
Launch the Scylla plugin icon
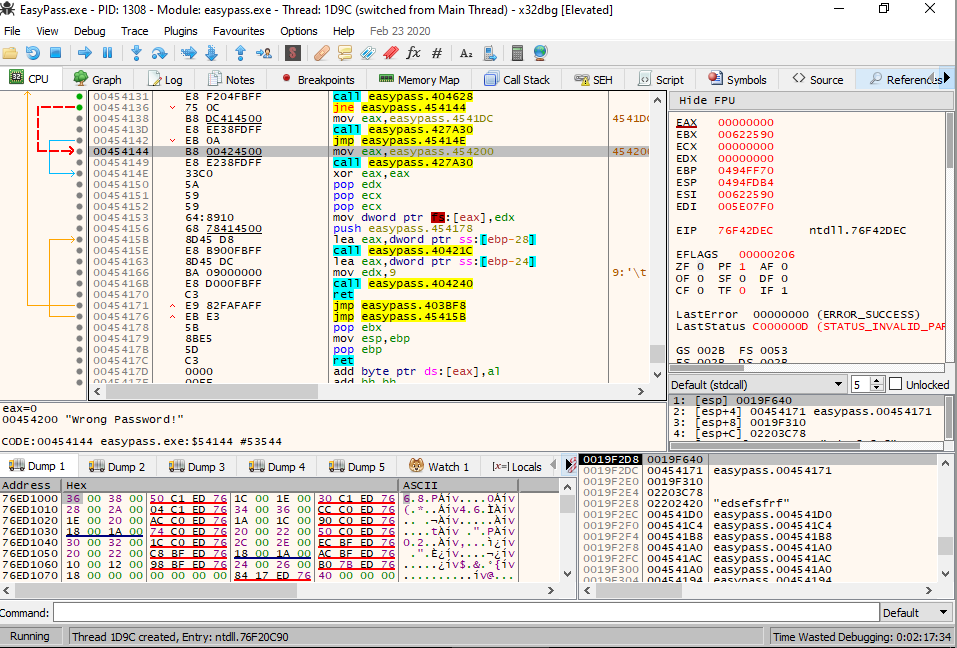pyautogui.click(x=293, y=53)
